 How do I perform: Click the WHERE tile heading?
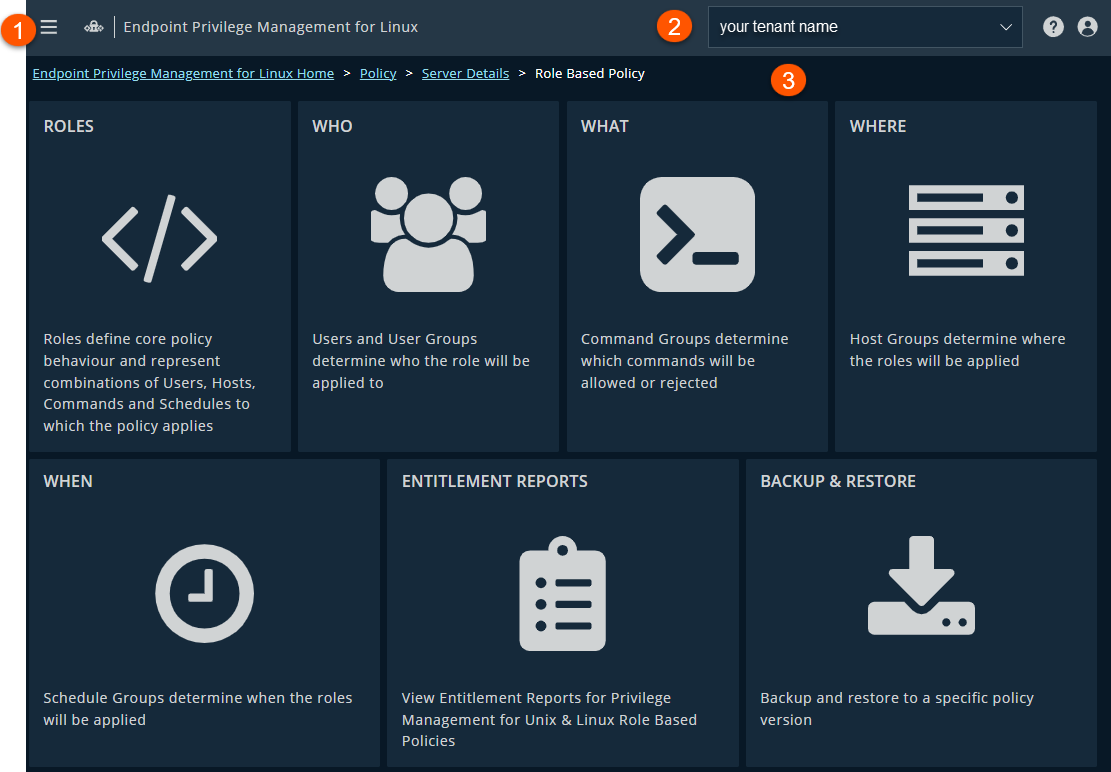point(878,126)
